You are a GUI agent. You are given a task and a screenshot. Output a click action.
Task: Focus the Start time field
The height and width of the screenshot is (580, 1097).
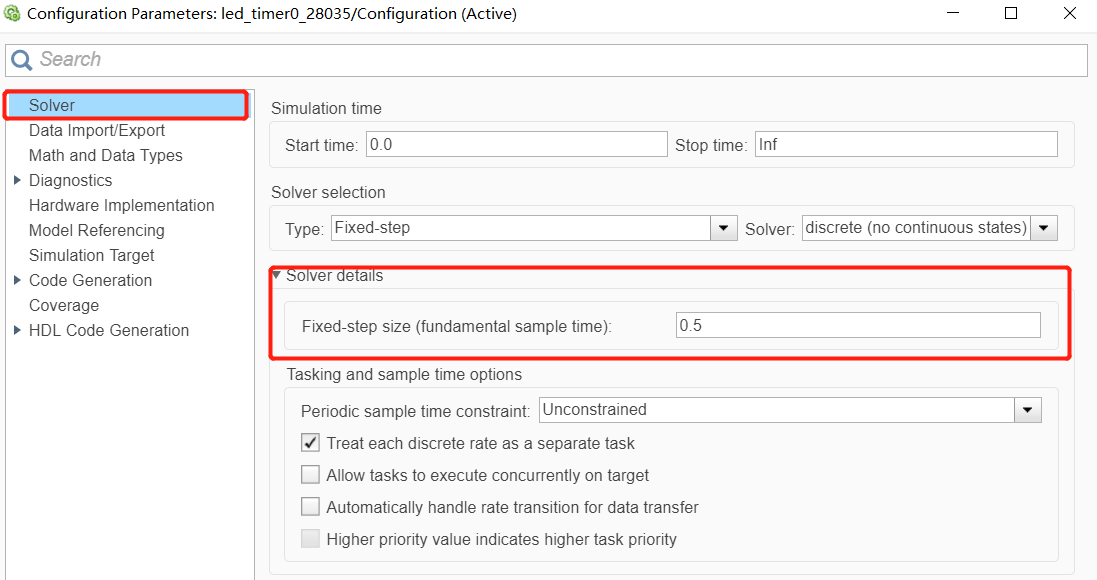516,144
